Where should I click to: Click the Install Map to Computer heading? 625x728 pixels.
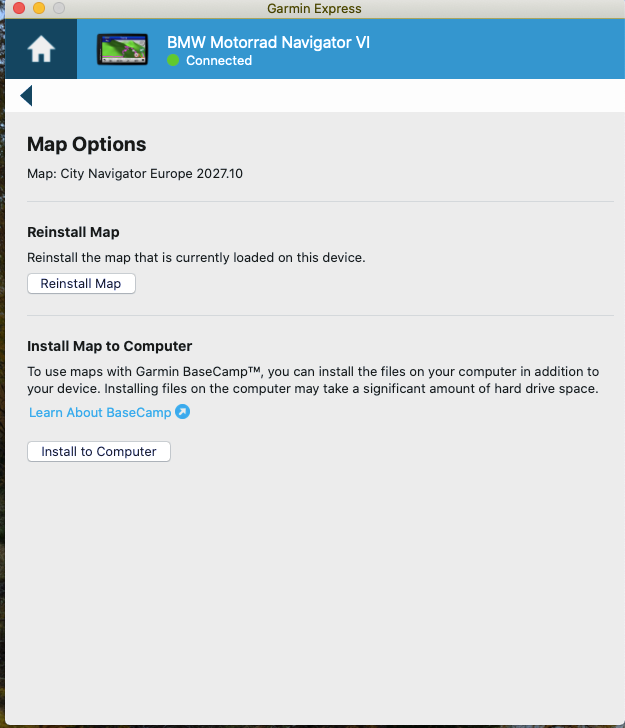[110, 346]
